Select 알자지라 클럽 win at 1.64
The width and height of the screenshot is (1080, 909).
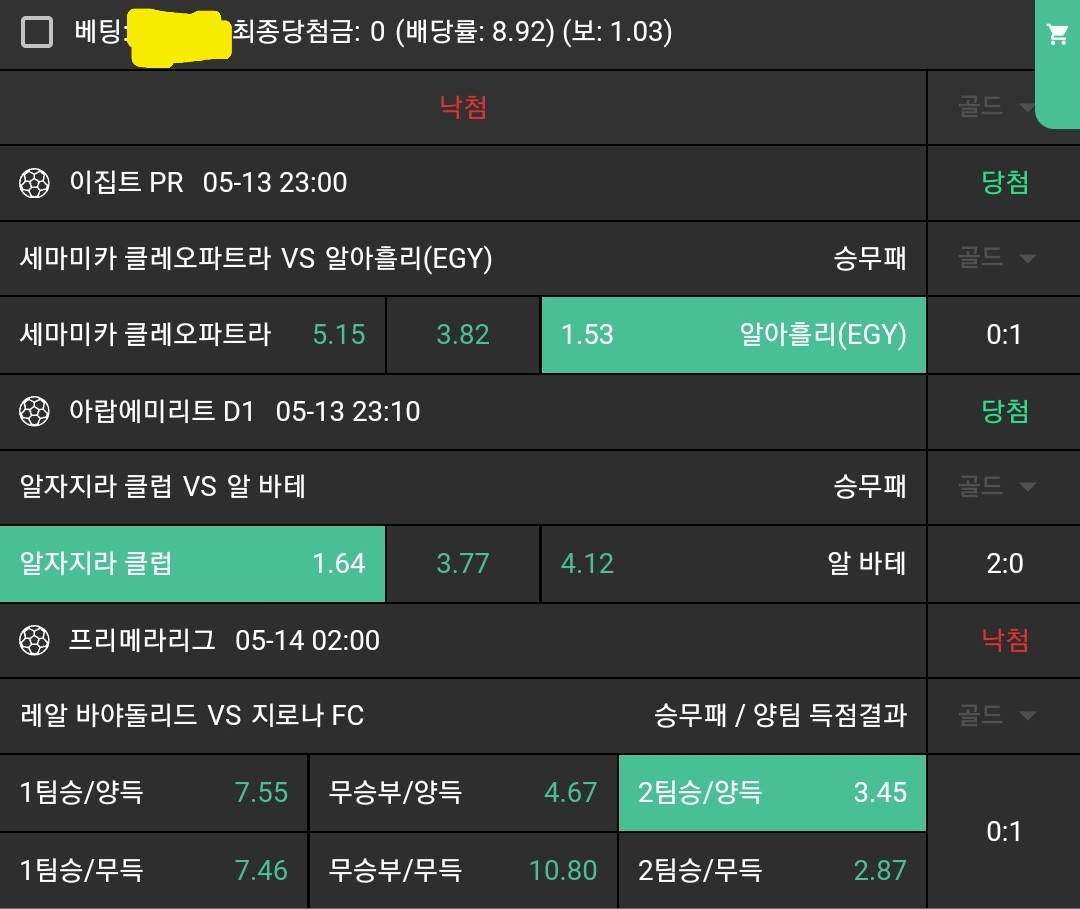click(x=192, y=563)
